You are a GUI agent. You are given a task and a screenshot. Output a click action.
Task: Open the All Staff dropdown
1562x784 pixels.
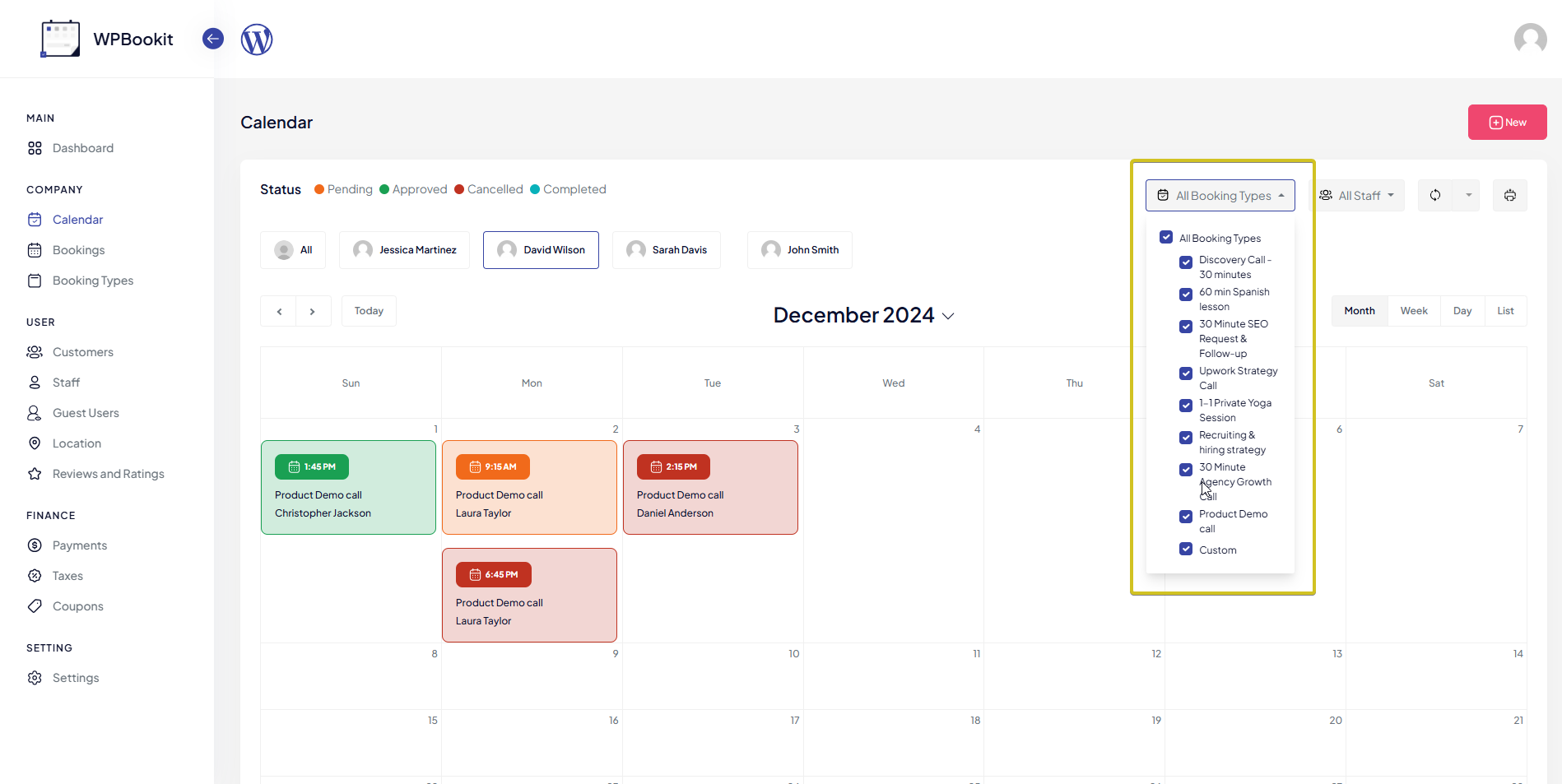tap(1356, 196)
